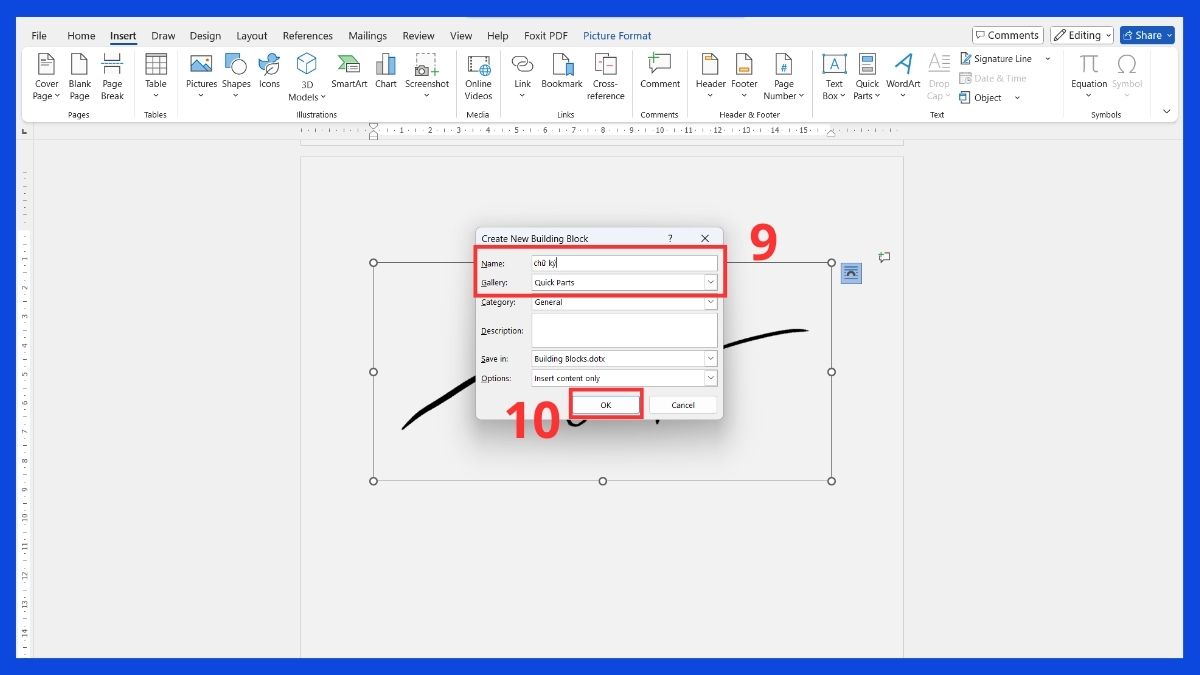
Task: Click the comment marker beside the page
Action: pyautogui.click(x=884, y=257)
